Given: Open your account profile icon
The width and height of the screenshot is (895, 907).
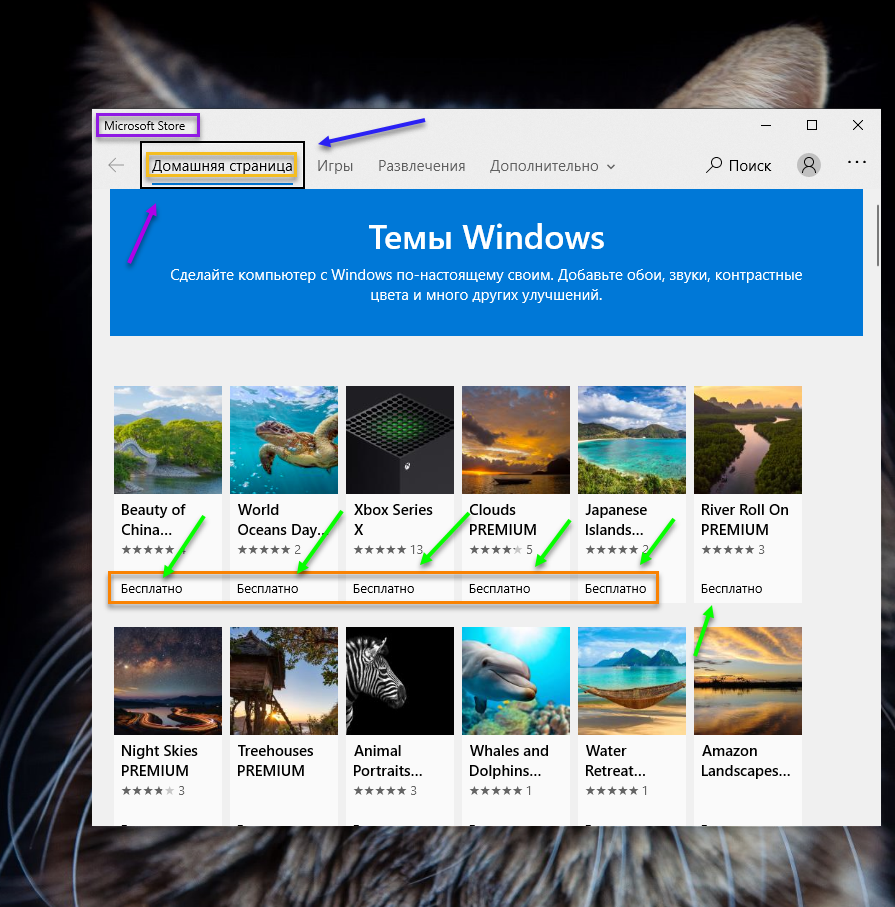Looking at the screenshot, I should [809, 165].
